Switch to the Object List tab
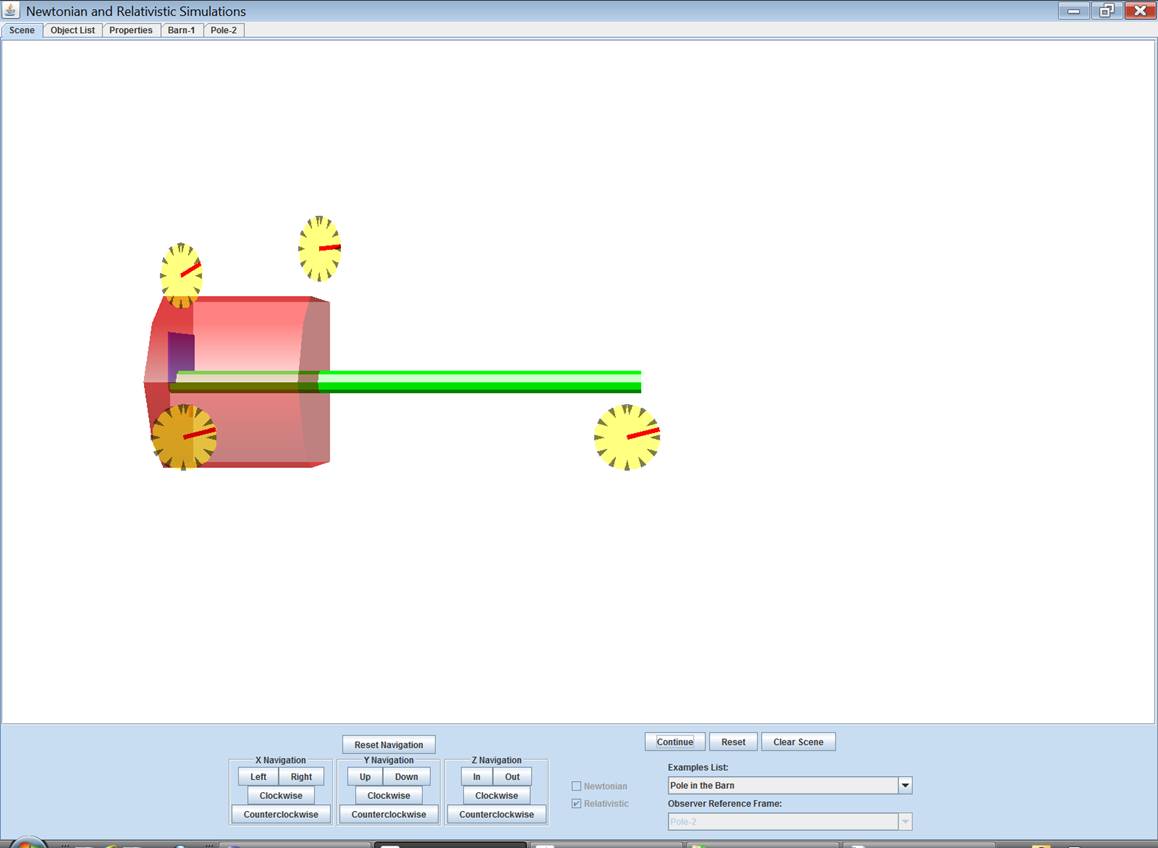This screenshot has height=848, width=1158. point(73,30)
